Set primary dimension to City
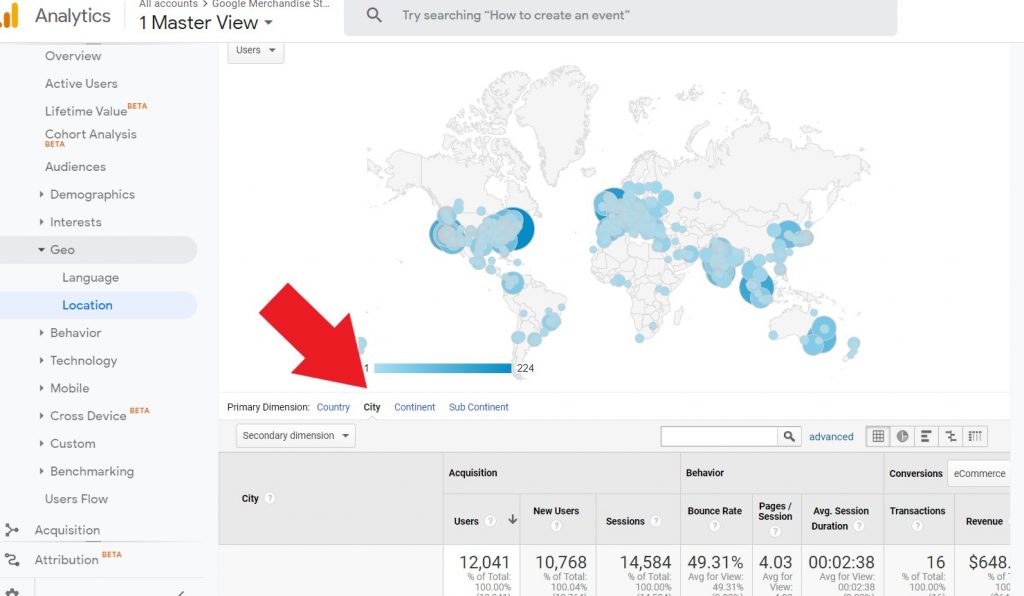This screenshot has height=596, width=1024. 372,407
